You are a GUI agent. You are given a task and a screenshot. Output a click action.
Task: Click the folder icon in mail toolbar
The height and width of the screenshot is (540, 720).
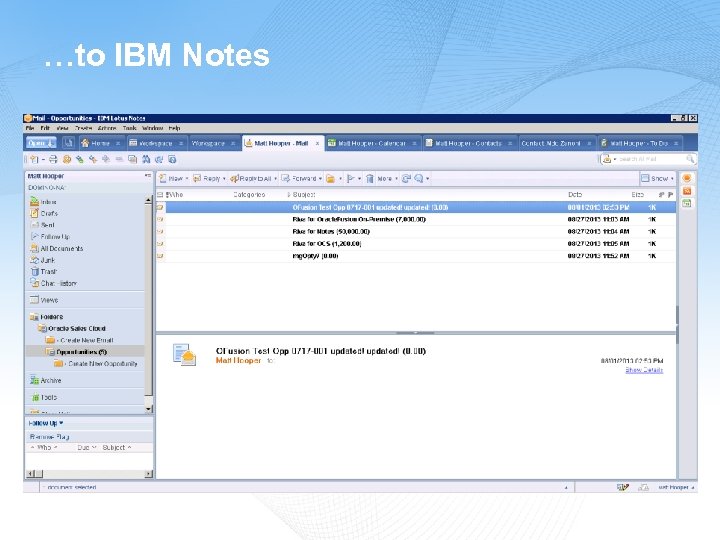click(330, 179)
